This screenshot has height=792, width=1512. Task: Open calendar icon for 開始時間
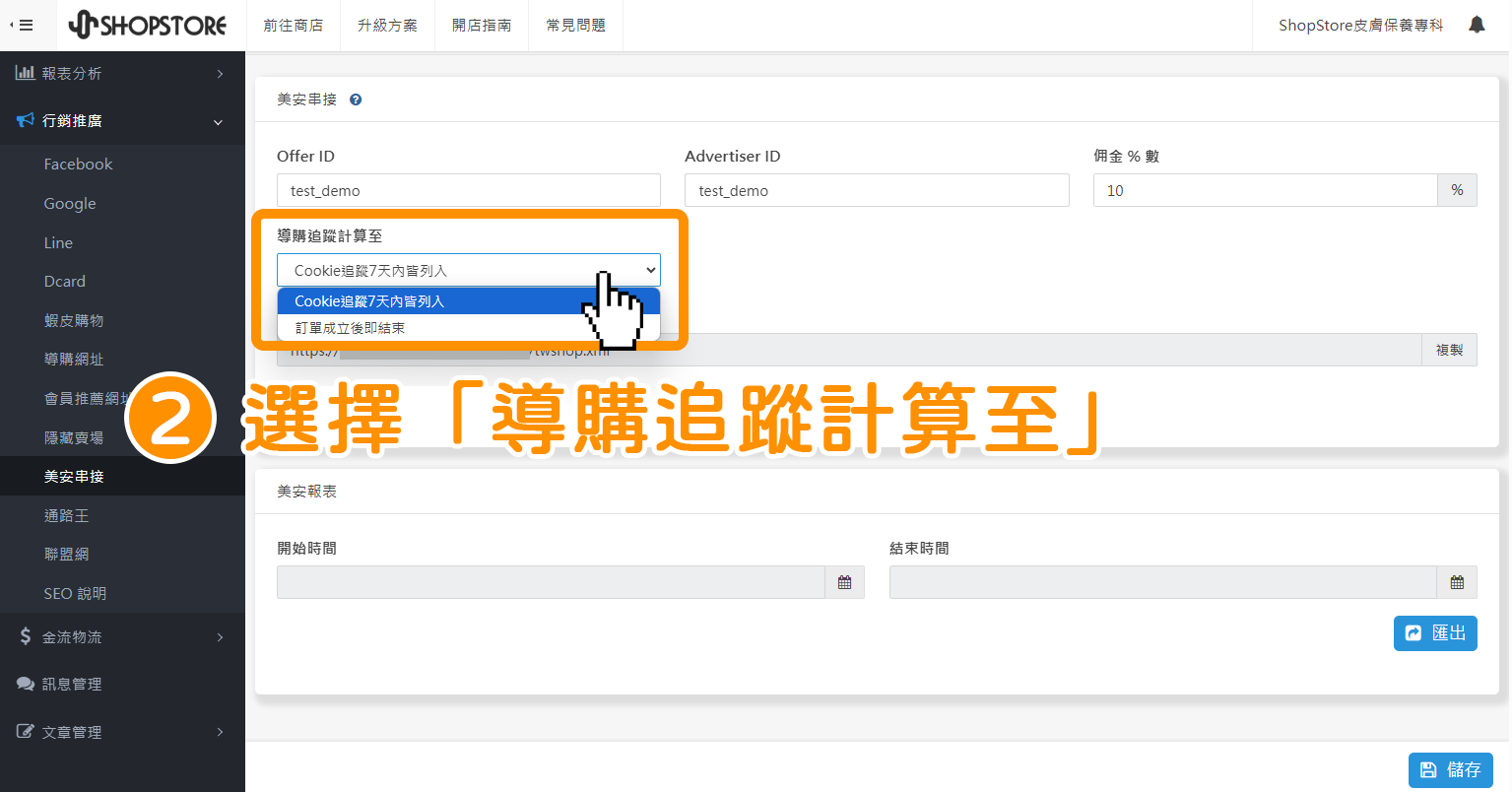pyautogui.click(x=844, y=582)
